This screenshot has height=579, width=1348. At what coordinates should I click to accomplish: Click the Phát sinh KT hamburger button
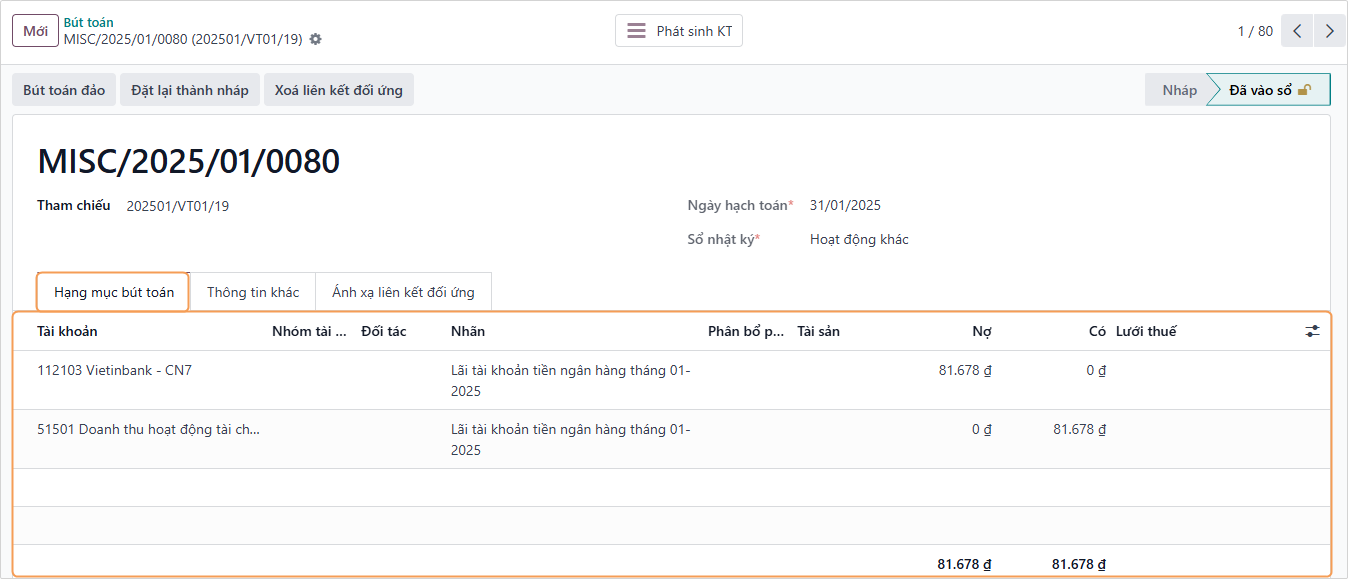679,31
